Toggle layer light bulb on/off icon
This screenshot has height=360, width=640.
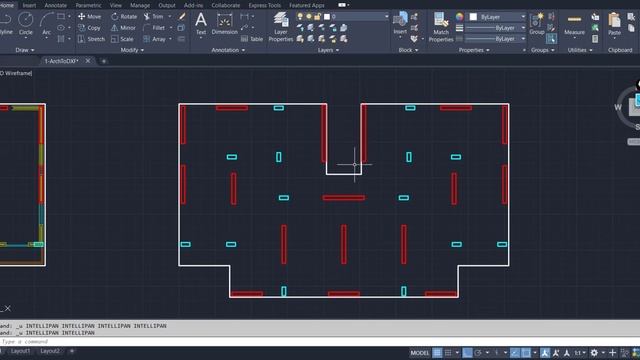point(300,16)
